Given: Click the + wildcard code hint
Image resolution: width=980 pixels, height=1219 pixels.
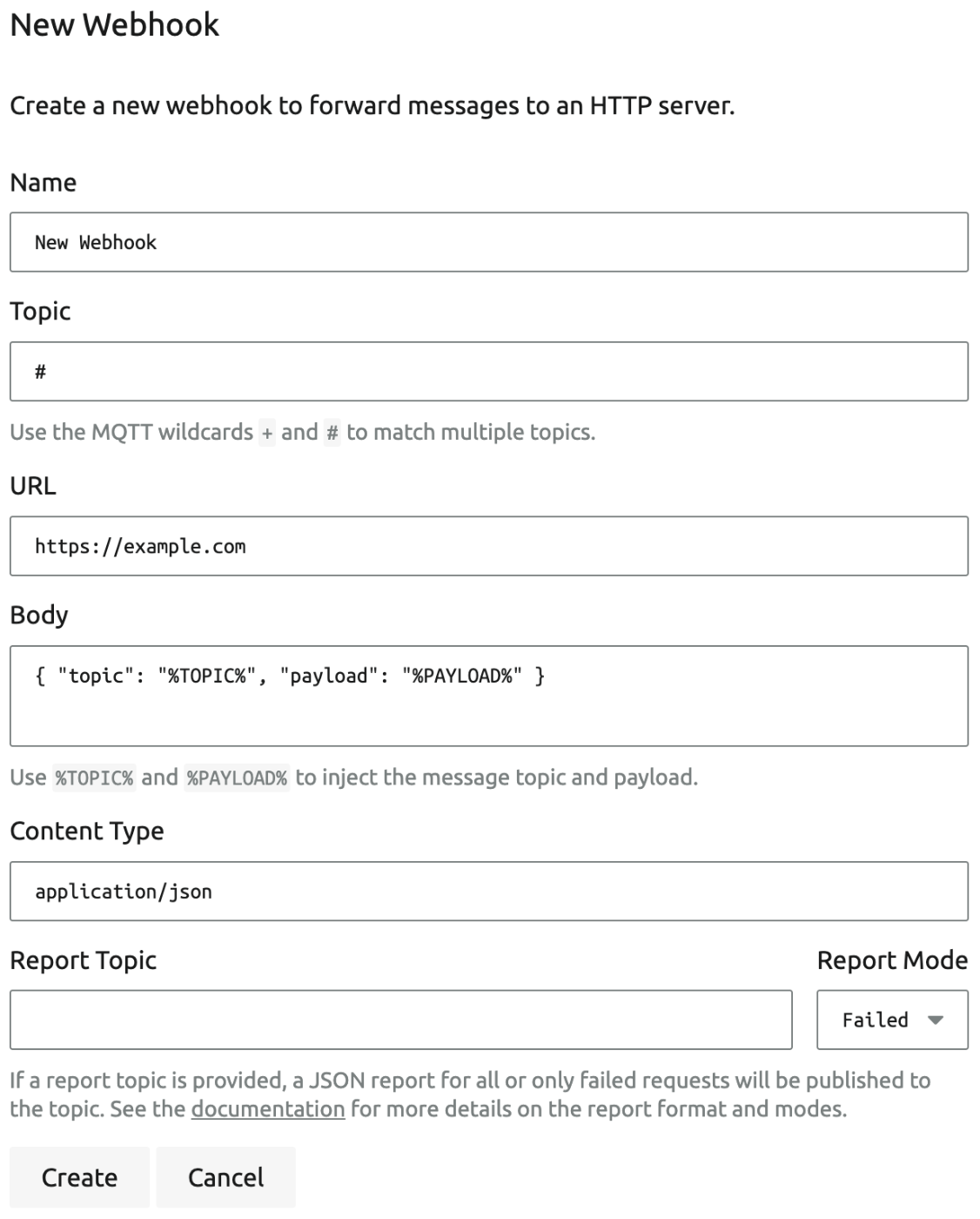Looking at the screenshot, I should 267,433.
